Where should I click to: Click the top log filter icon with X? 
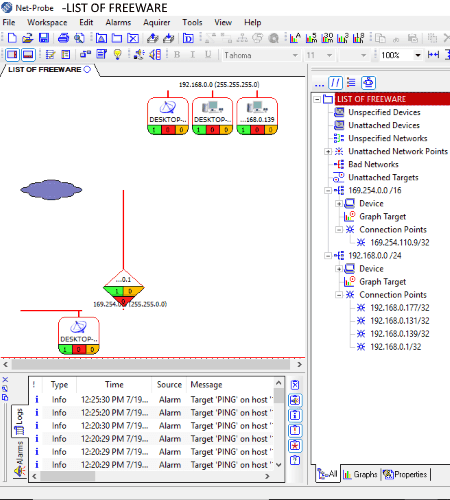[x=295, y=385]
